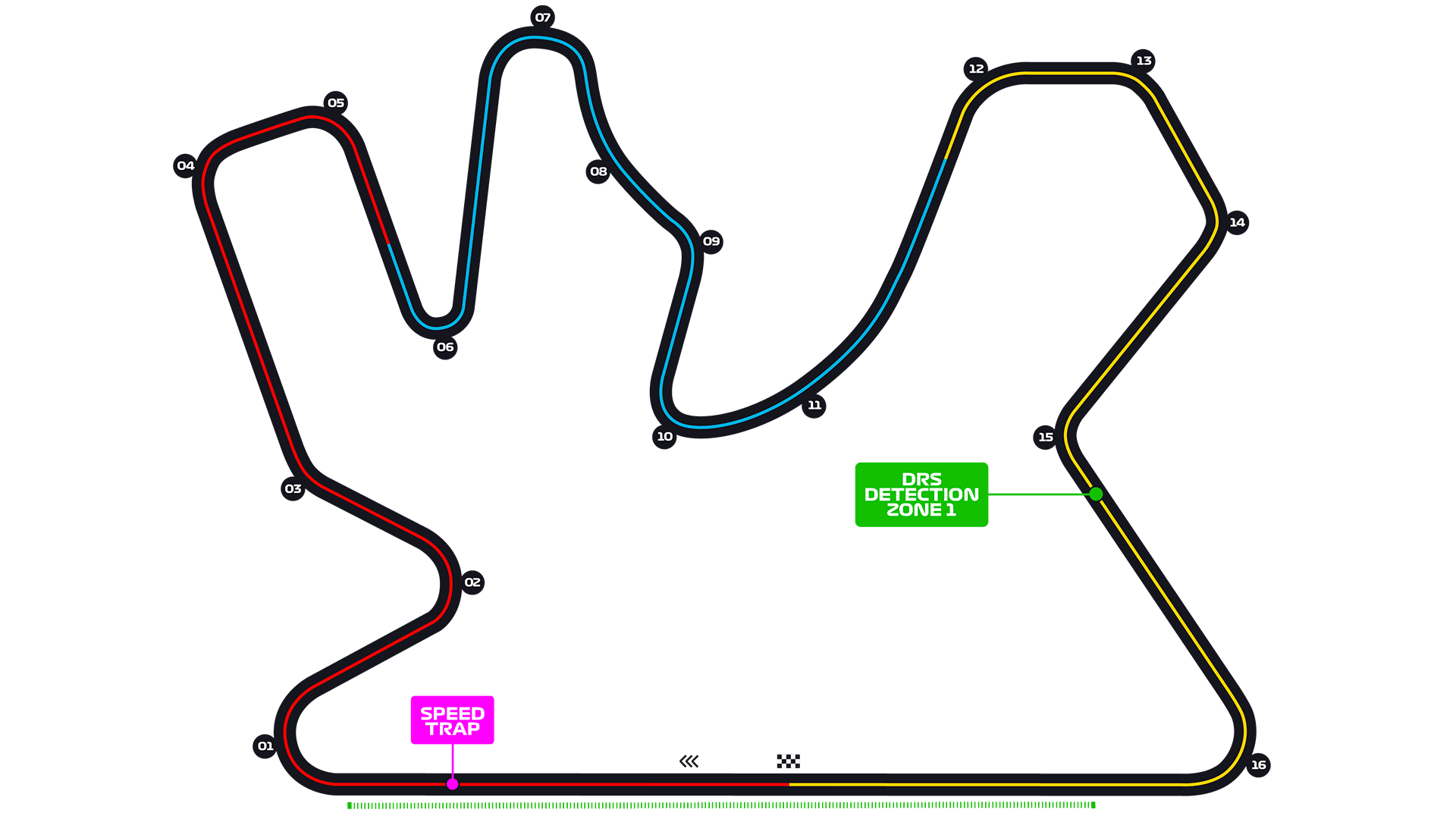Click the Speed Trap label

453,720
